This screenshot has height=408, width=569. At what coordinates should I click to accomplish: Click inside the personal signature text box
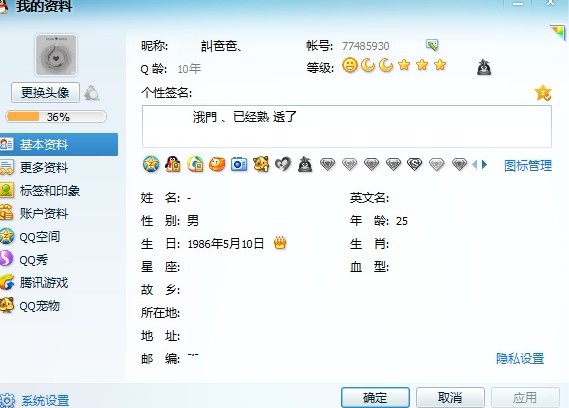(347, 126)
